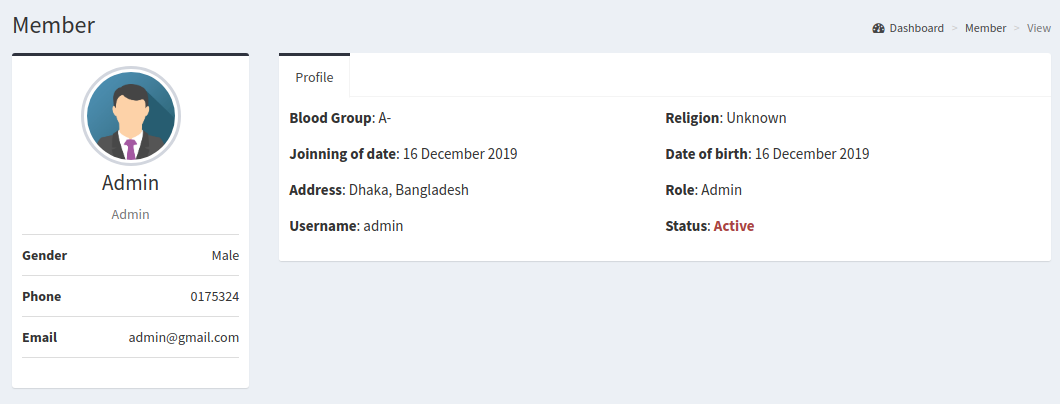Click the Date of birth value

point(812,154)
